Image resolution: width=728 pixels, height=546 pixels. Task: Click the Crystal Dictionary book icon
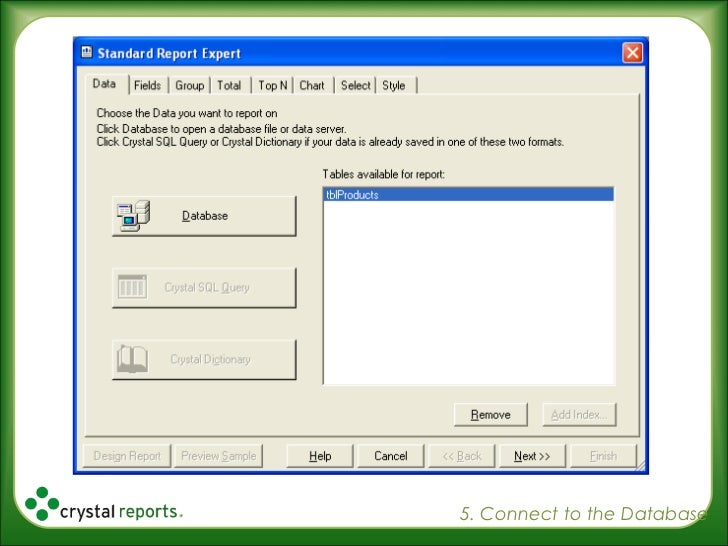(132, 359)
